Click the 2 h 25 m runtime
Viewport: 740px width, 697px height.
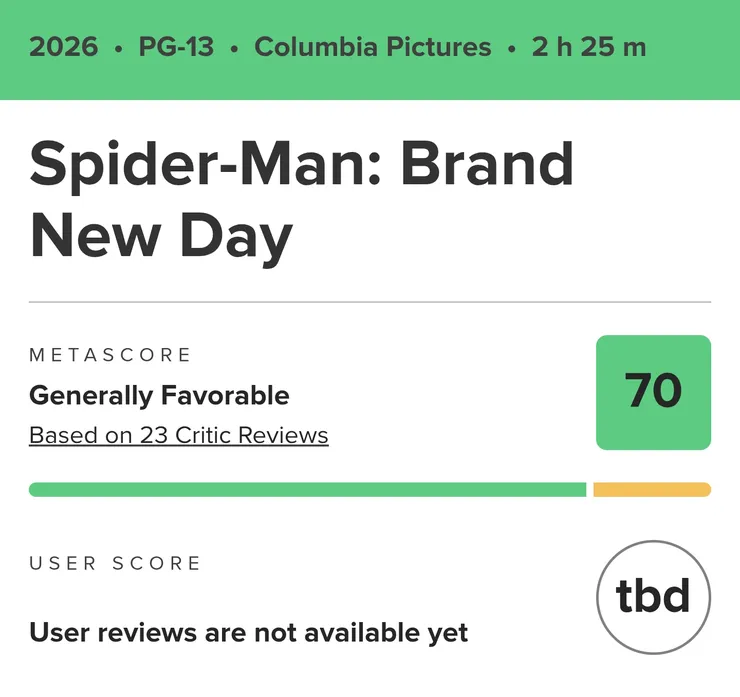coord(589,47)
